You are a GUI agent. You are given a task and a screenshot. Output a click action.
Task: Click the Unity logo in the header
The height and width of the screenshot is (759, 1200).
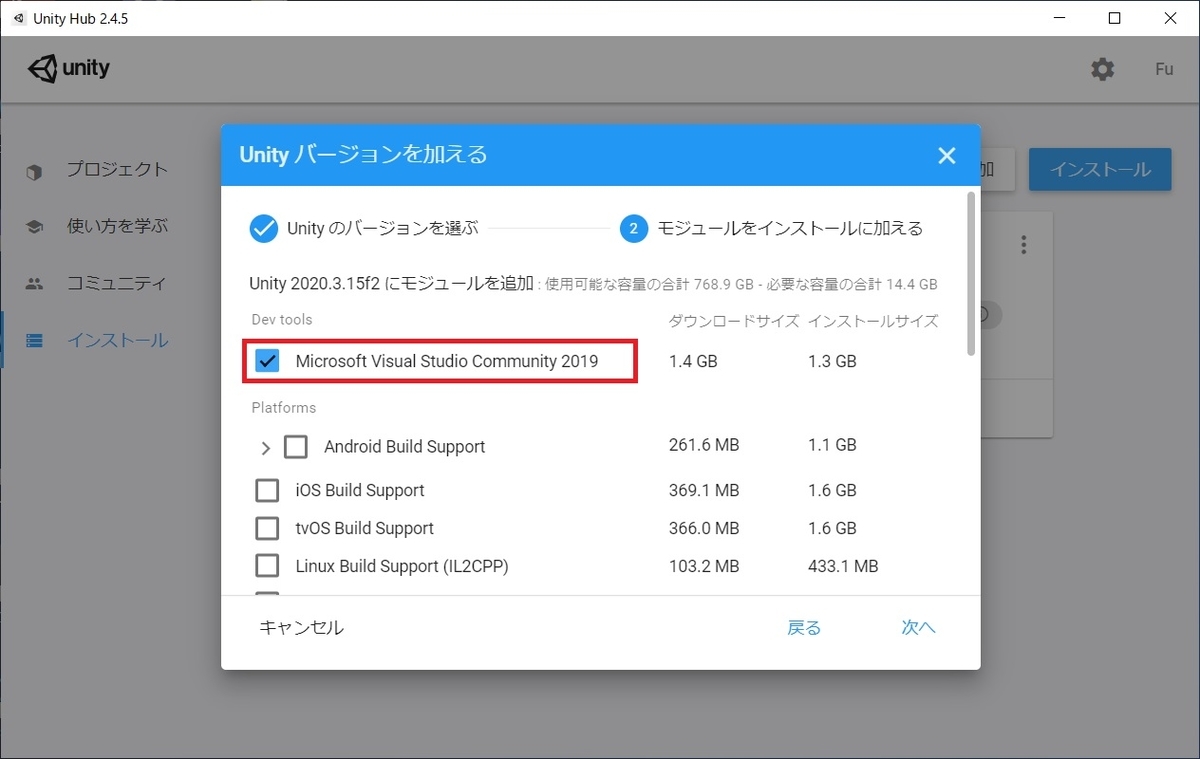click(69, 69)
